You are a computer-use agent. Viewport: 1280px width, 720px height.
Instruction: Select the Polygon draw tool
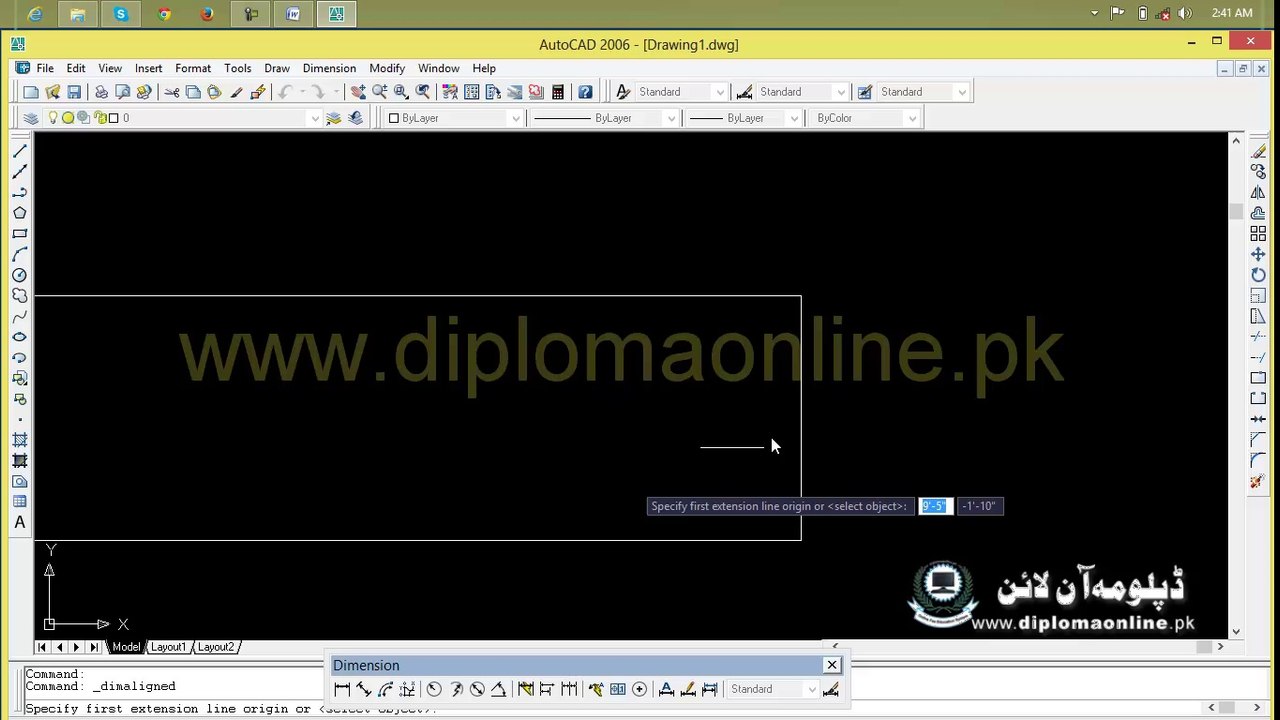(x=19, y=213)
